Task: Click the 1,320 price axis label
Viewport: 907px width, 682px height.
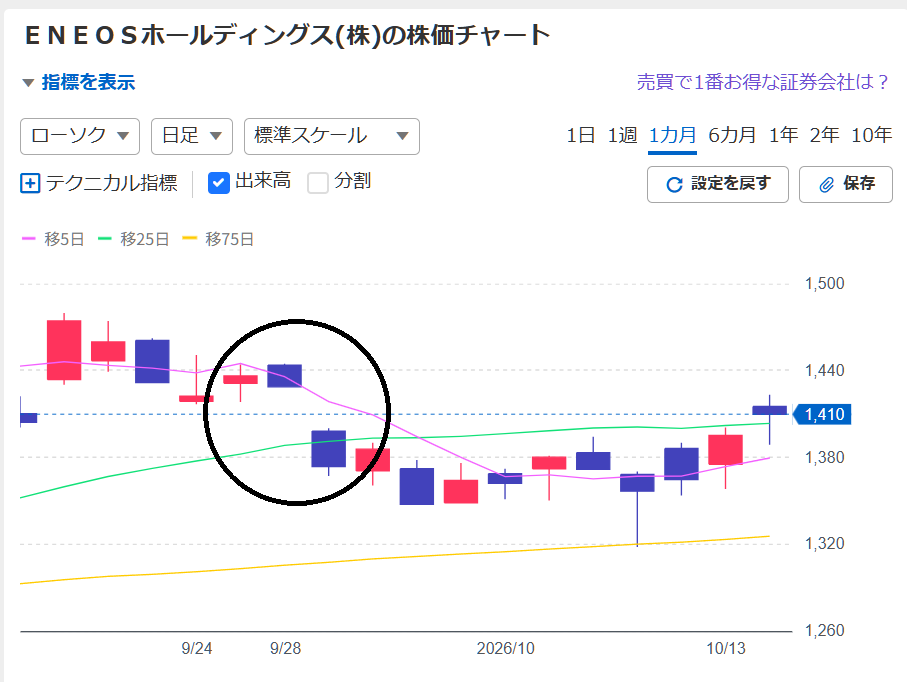Action: click(825, 543)
